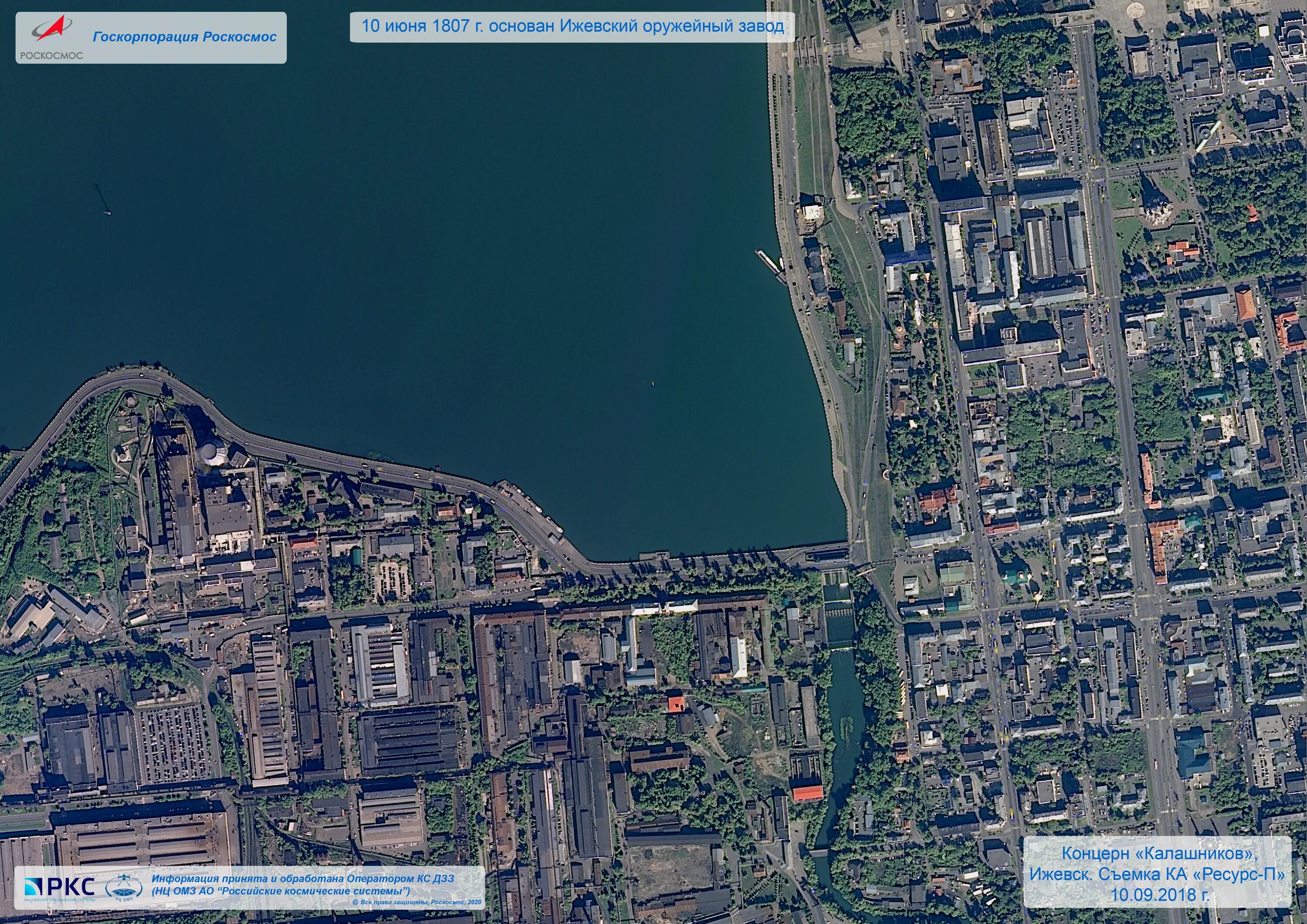Image resolution: width=1307 pixels, height=924 pixels.
Task: Click the "РОСКОСМОС" wordmark under the logo
Action: coord(52,55)
